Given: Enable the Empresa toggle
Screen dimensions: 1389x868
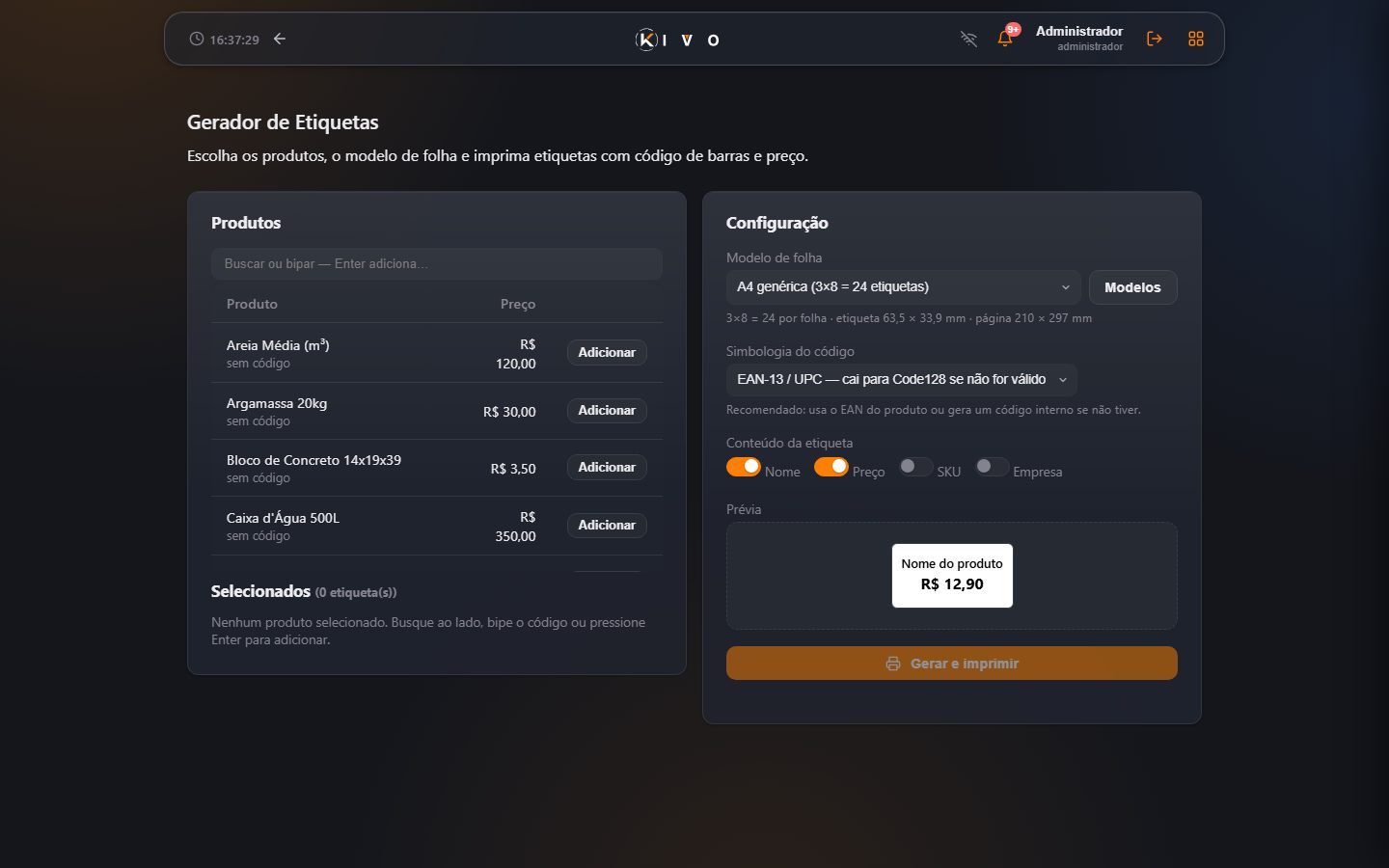Looking at the screenshot, I should tap(992, 467).
